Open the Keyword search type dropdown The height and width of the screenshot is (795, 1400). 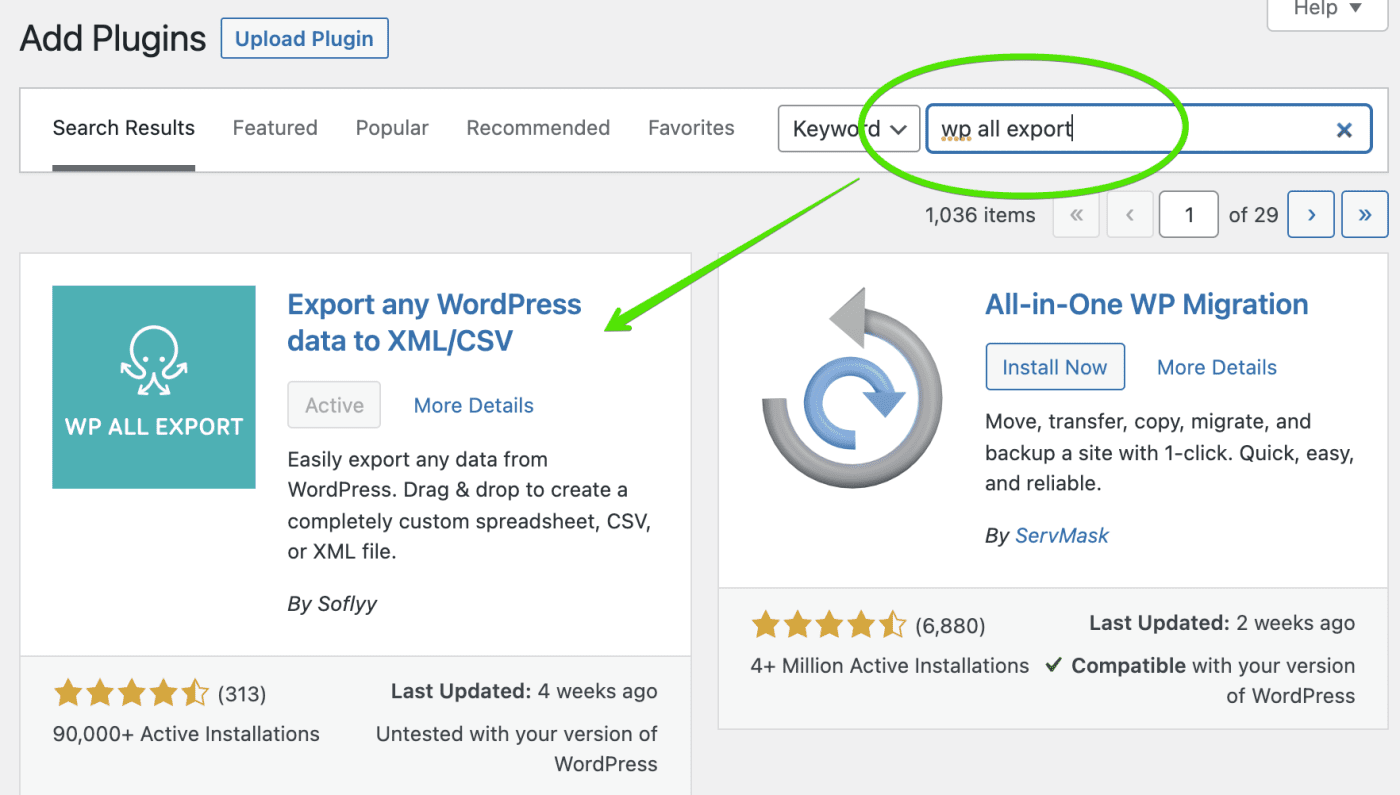(x=848, y=129)
